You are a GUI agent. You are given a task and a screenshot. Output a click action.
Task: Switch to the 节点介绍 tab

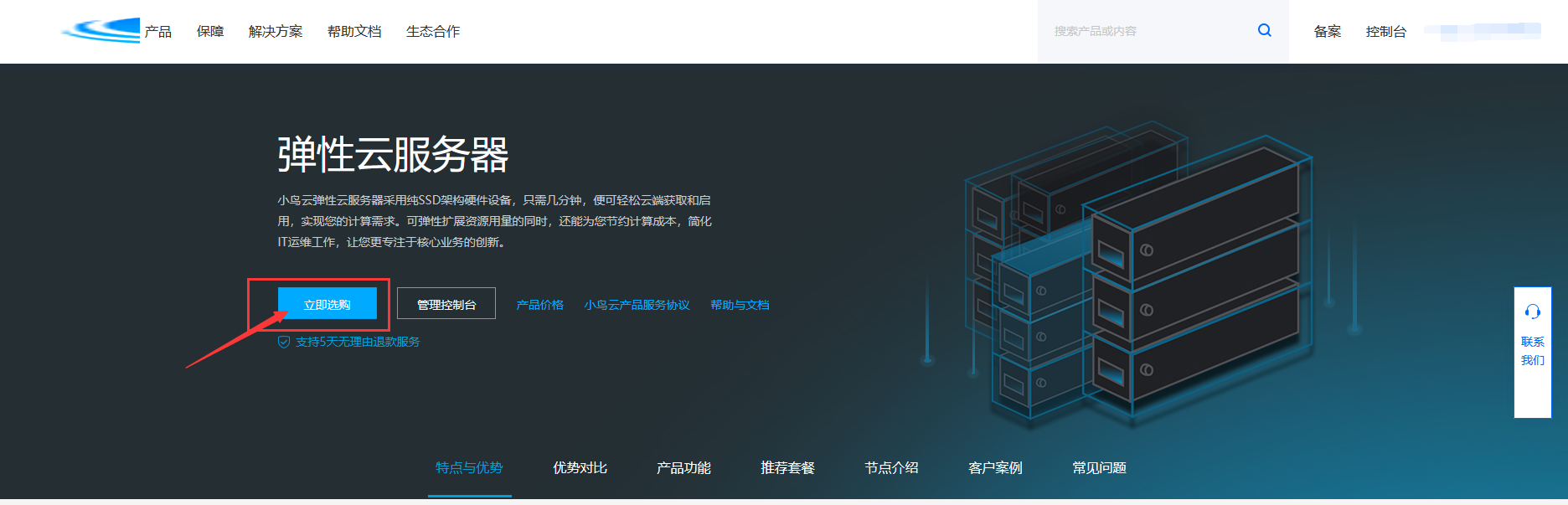(x=891, y=467)
